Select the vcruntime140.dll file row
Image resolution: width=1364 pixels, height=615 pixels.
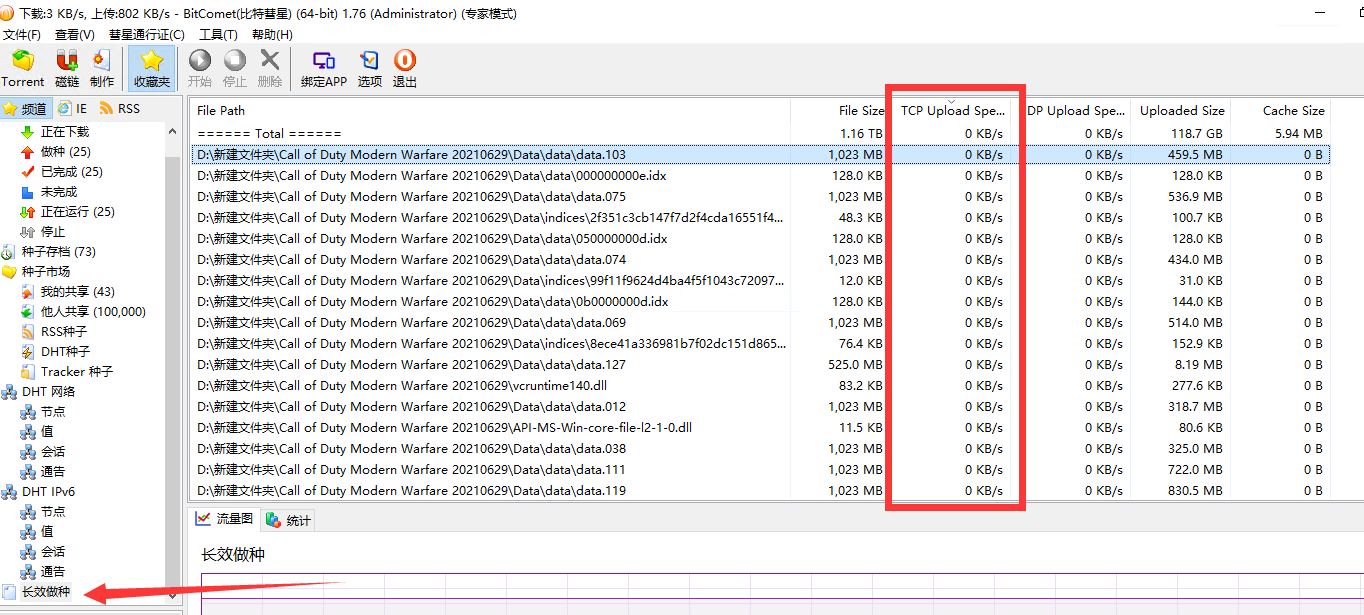point(760,385)
